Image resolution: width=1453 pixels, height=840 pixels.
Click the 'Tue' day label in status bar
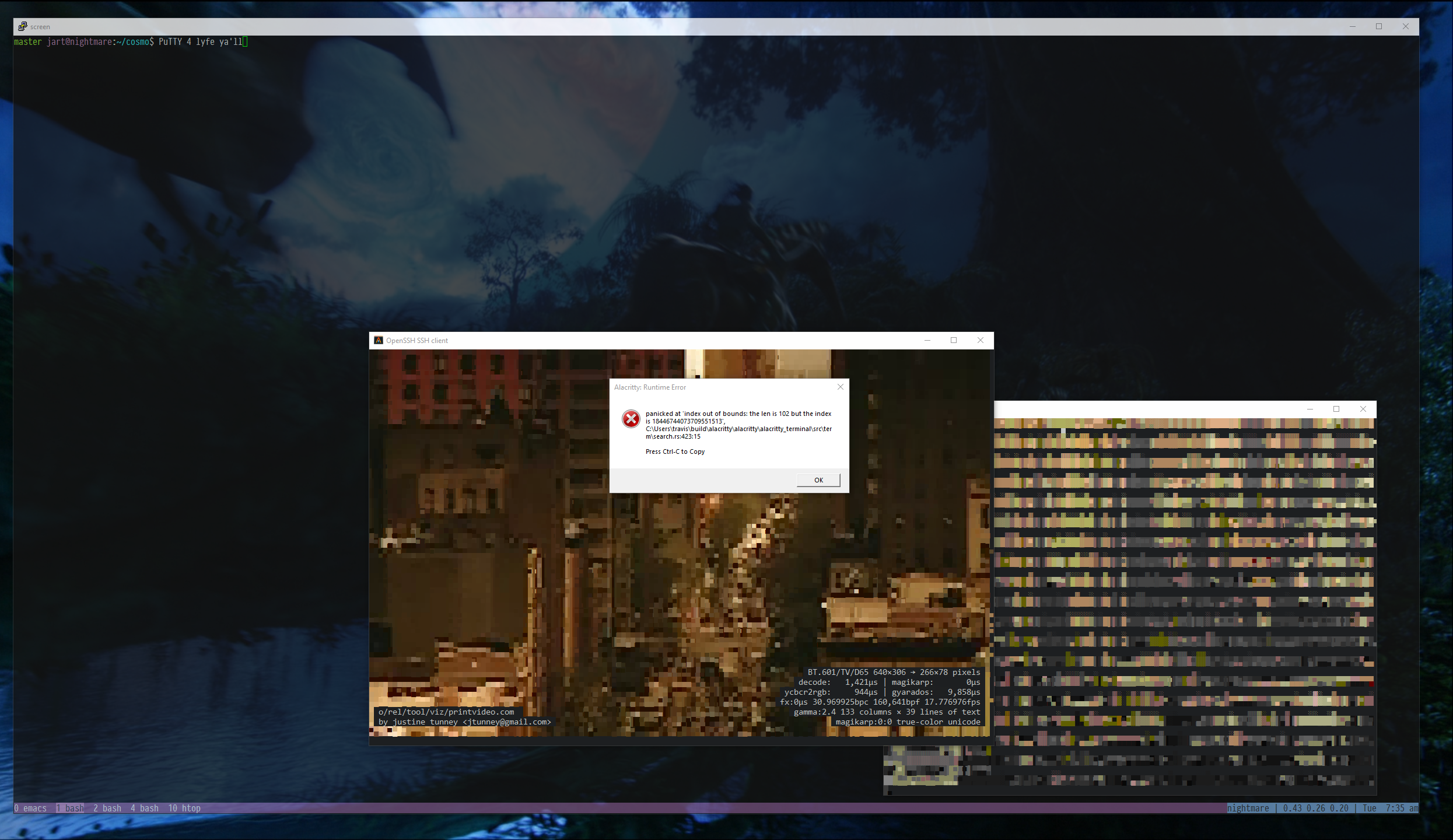[x=1369, y=808]
